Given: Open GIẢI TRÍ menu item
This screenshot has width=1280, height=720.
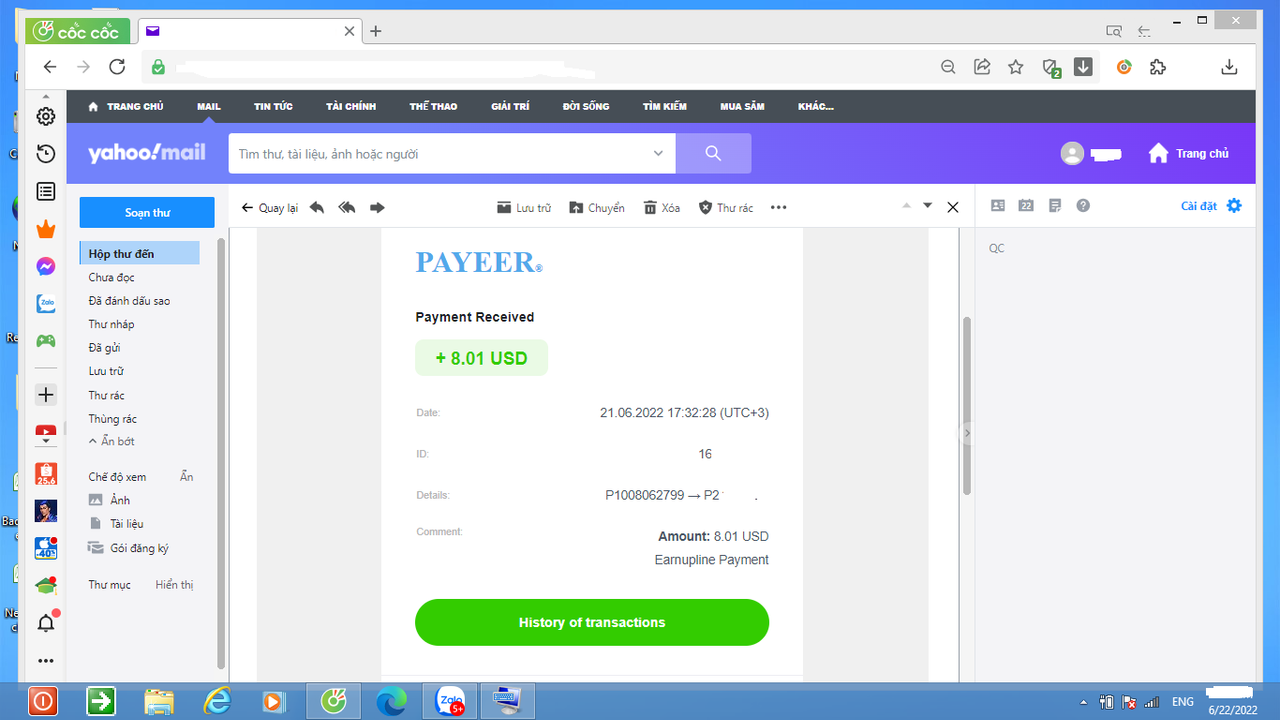Looking at the screenshot, I should tap(510, 106).
